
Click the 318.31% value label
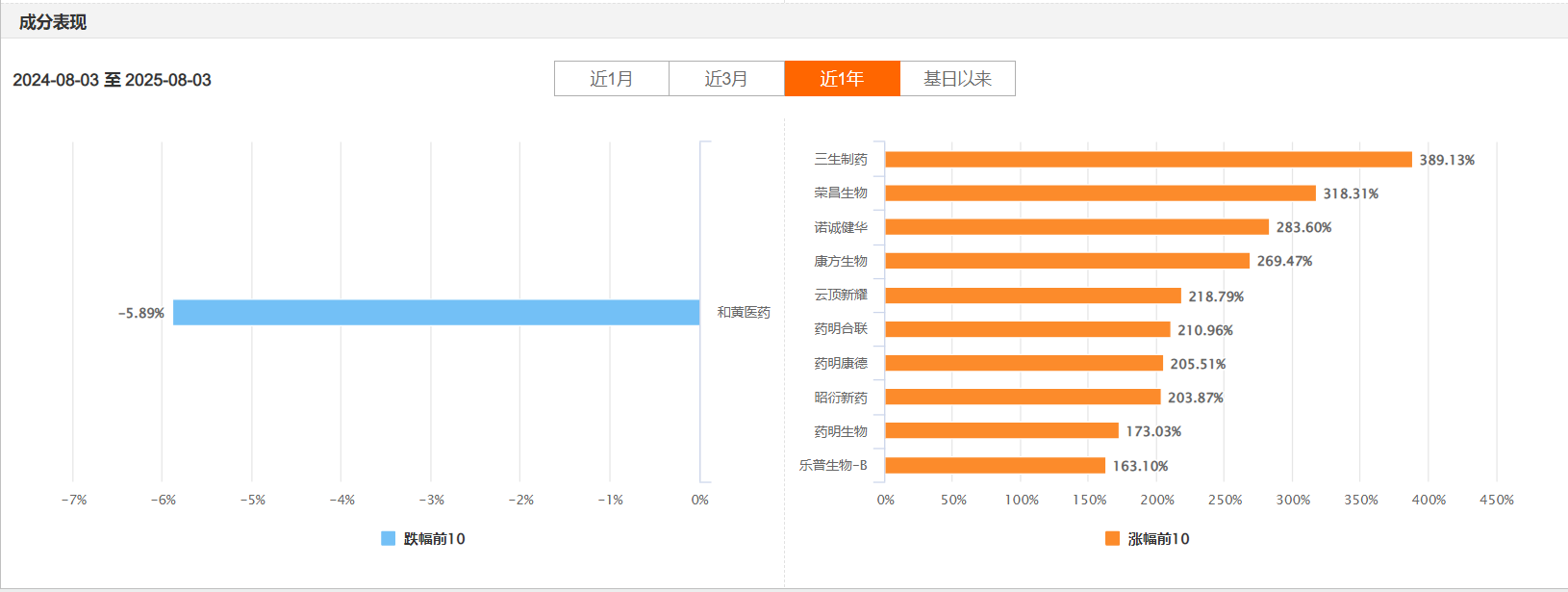pos(1352,193)
